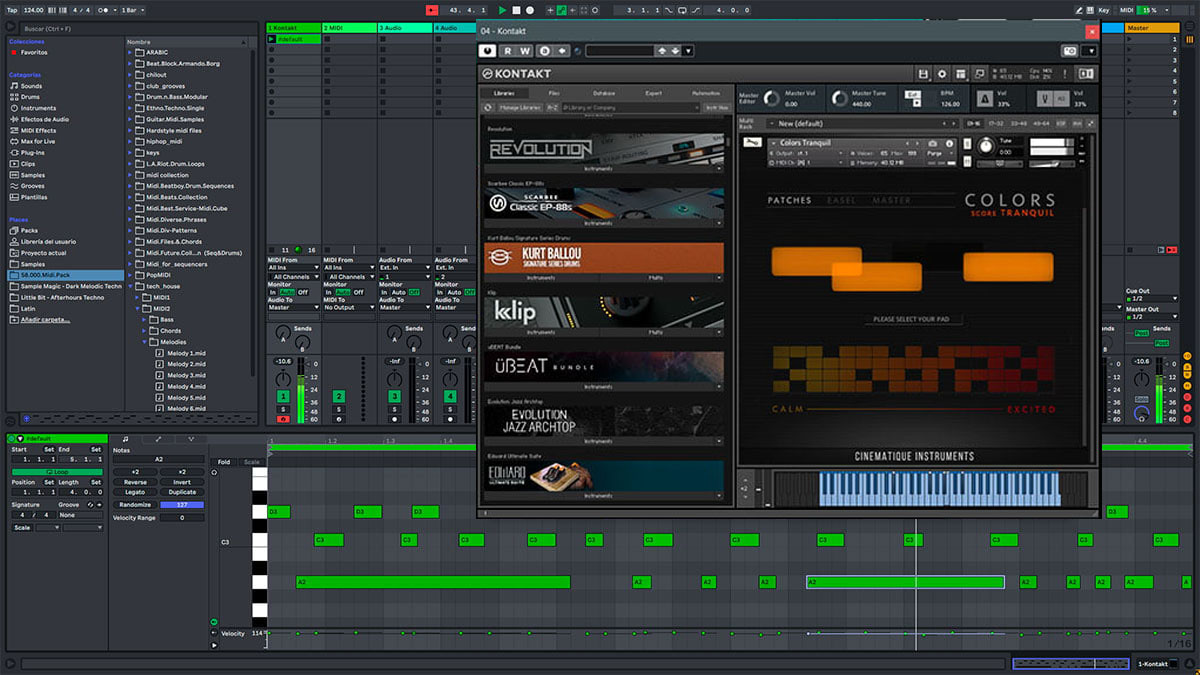Open Kontakt options gear icon
Image resolution: width=1200 pixels, height=675 pixels.
[941, 74]
